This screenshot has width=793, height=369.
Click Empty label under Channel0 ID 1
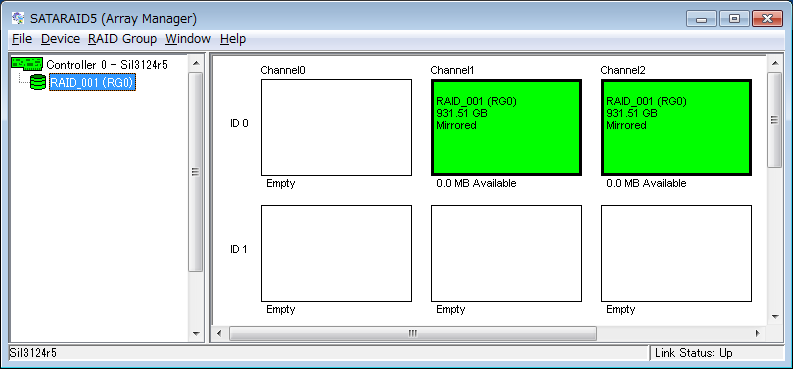click(281, 309)
